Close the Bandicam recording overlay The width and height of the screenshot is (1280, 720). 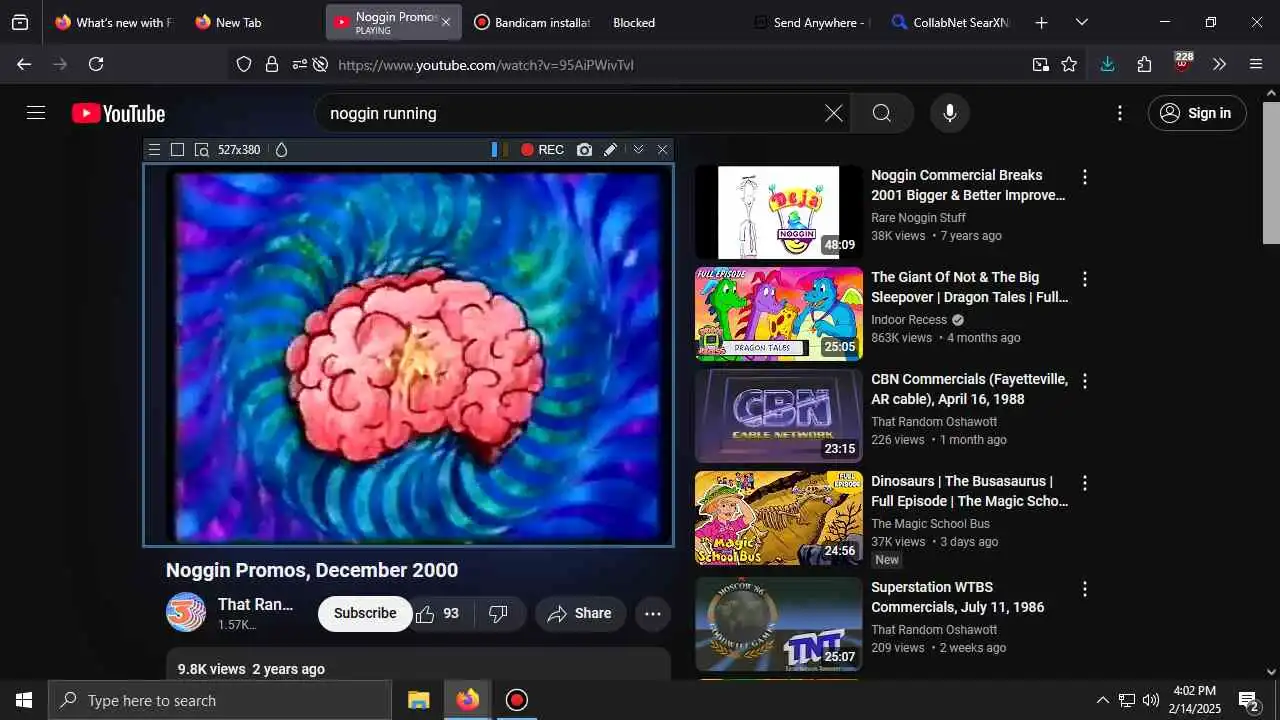pyautogui.click(x=662, y=150)
